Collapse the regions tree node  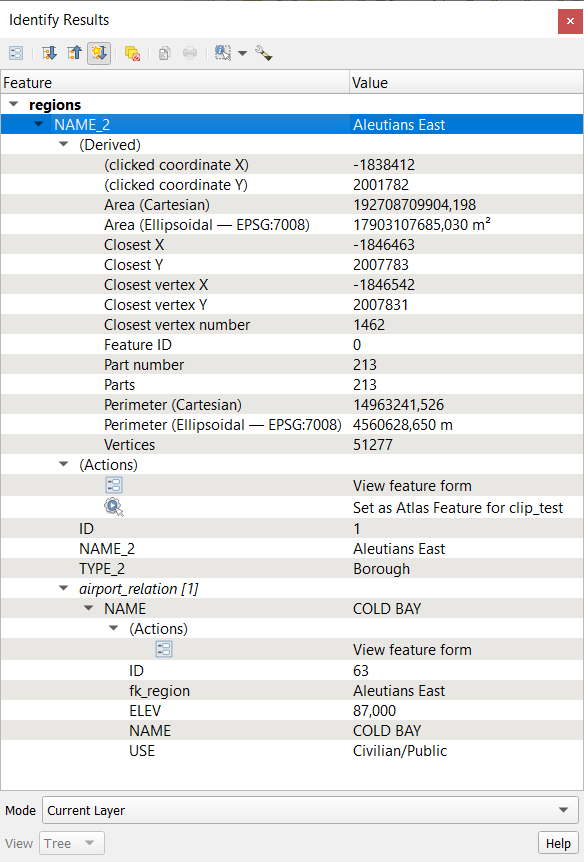(14, 104)
